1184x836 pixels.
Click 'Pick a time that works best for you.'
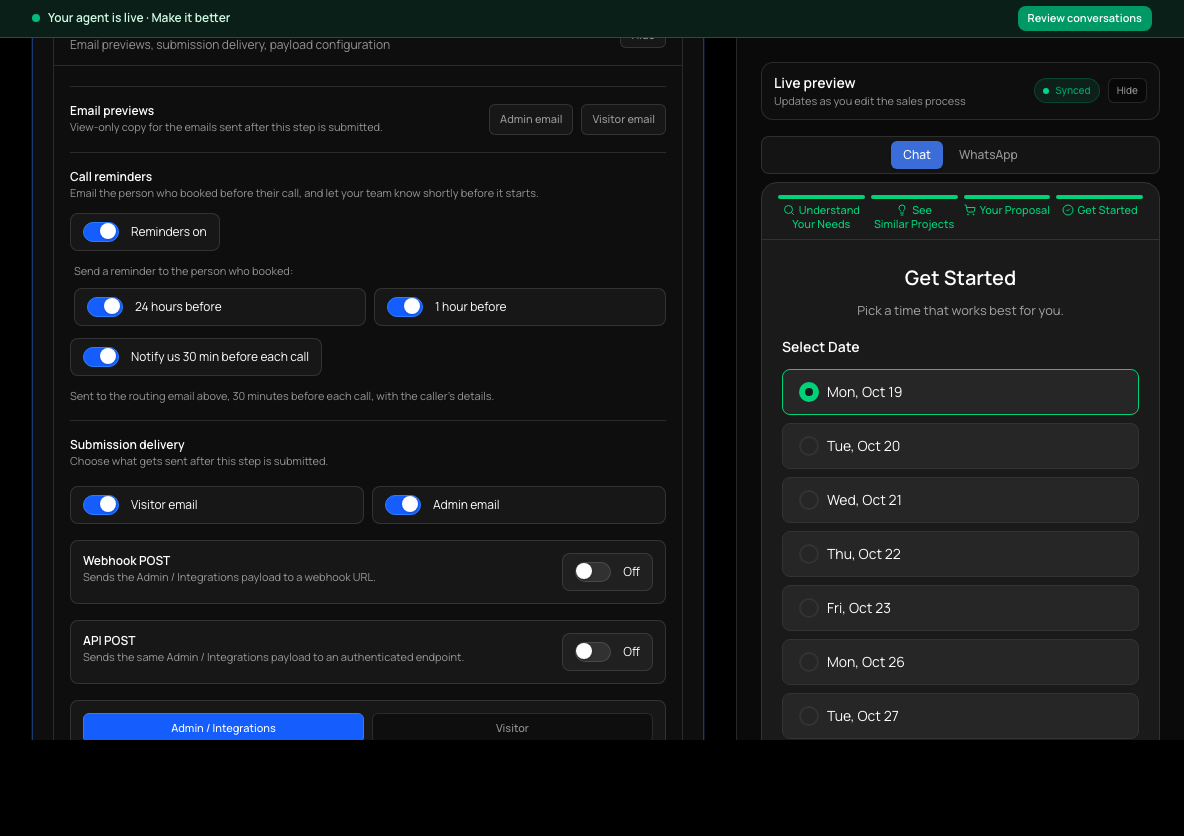(x=960, y=310)
